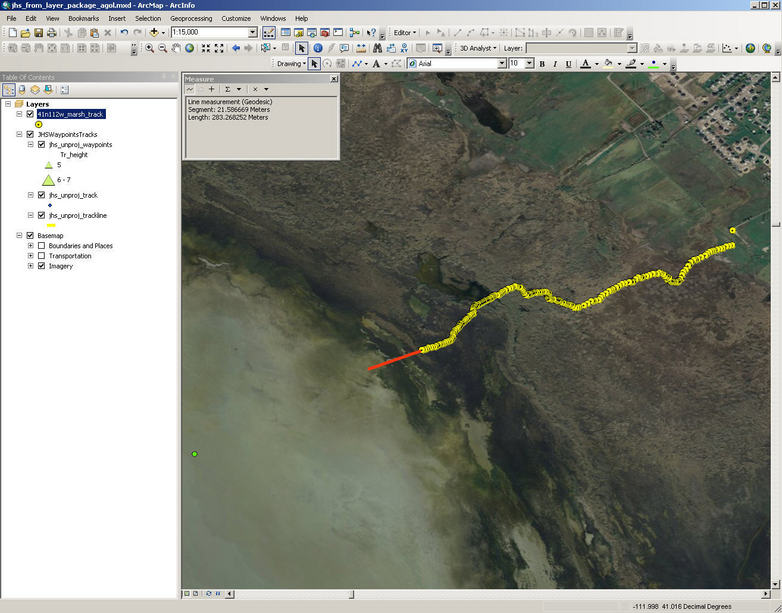Open the ModelBuilder window icon

point(355,32)
